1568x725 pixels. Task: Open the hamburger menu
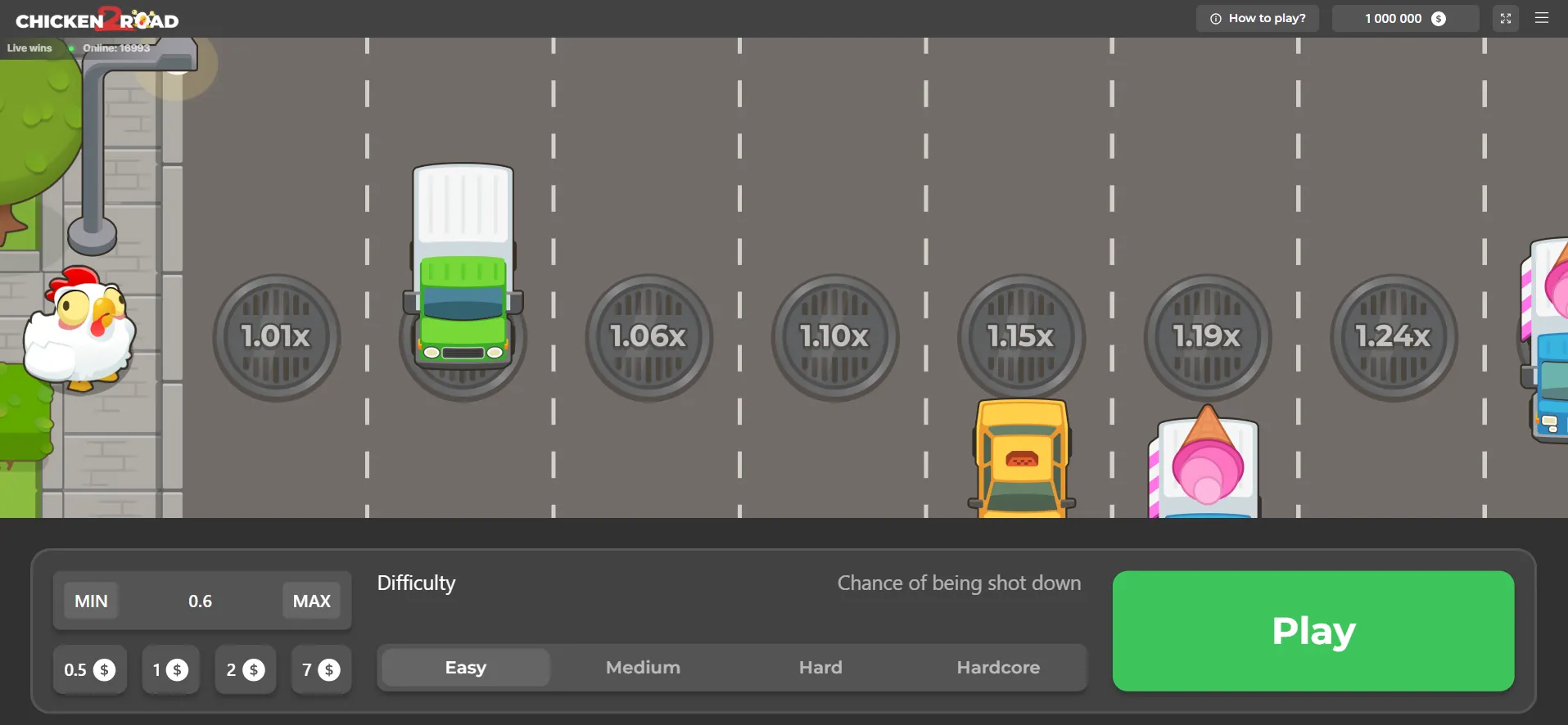[x=1542, y=18]
